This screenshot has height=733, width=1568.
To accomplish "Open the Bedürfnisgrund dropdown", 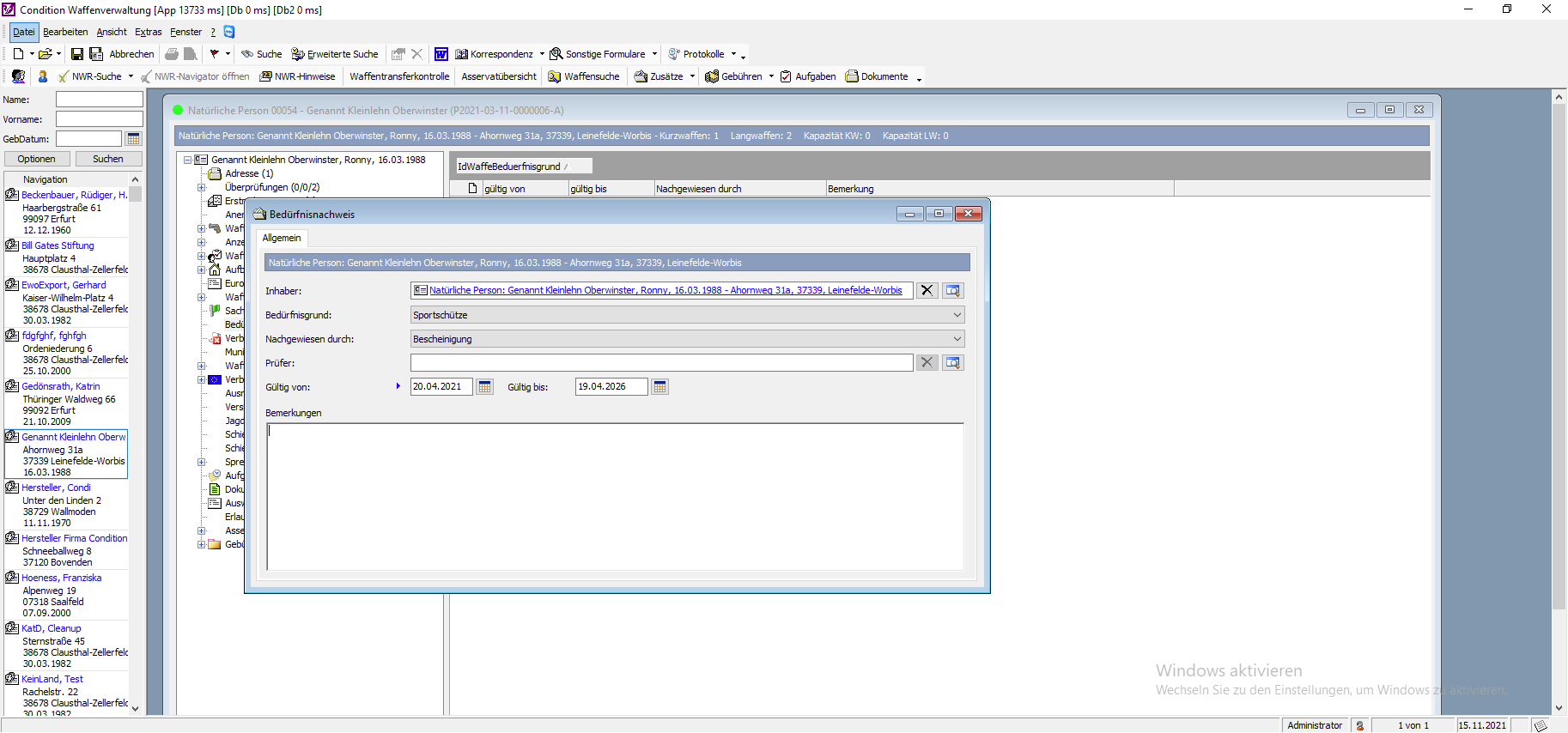I will (x=957, y=315).
